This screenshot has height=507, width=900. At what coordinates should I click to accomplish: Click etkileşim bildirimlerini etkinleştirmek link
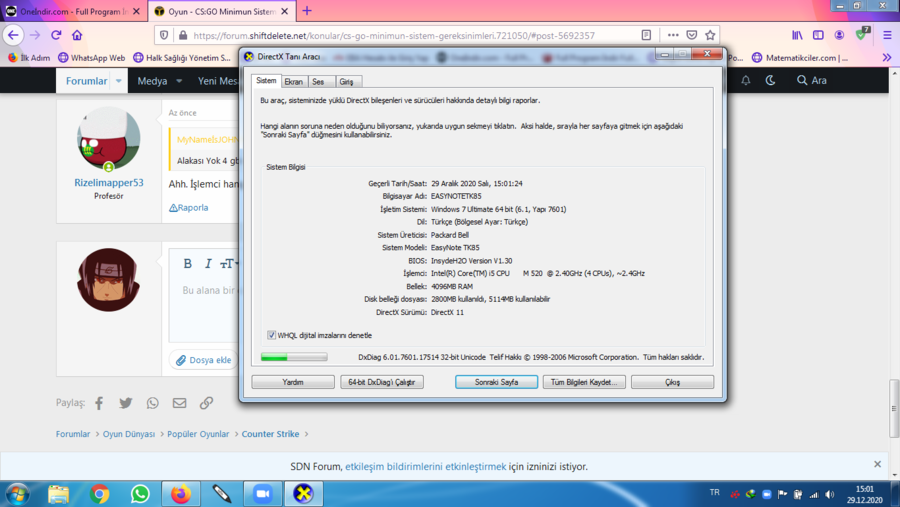(x=425, y=467)
